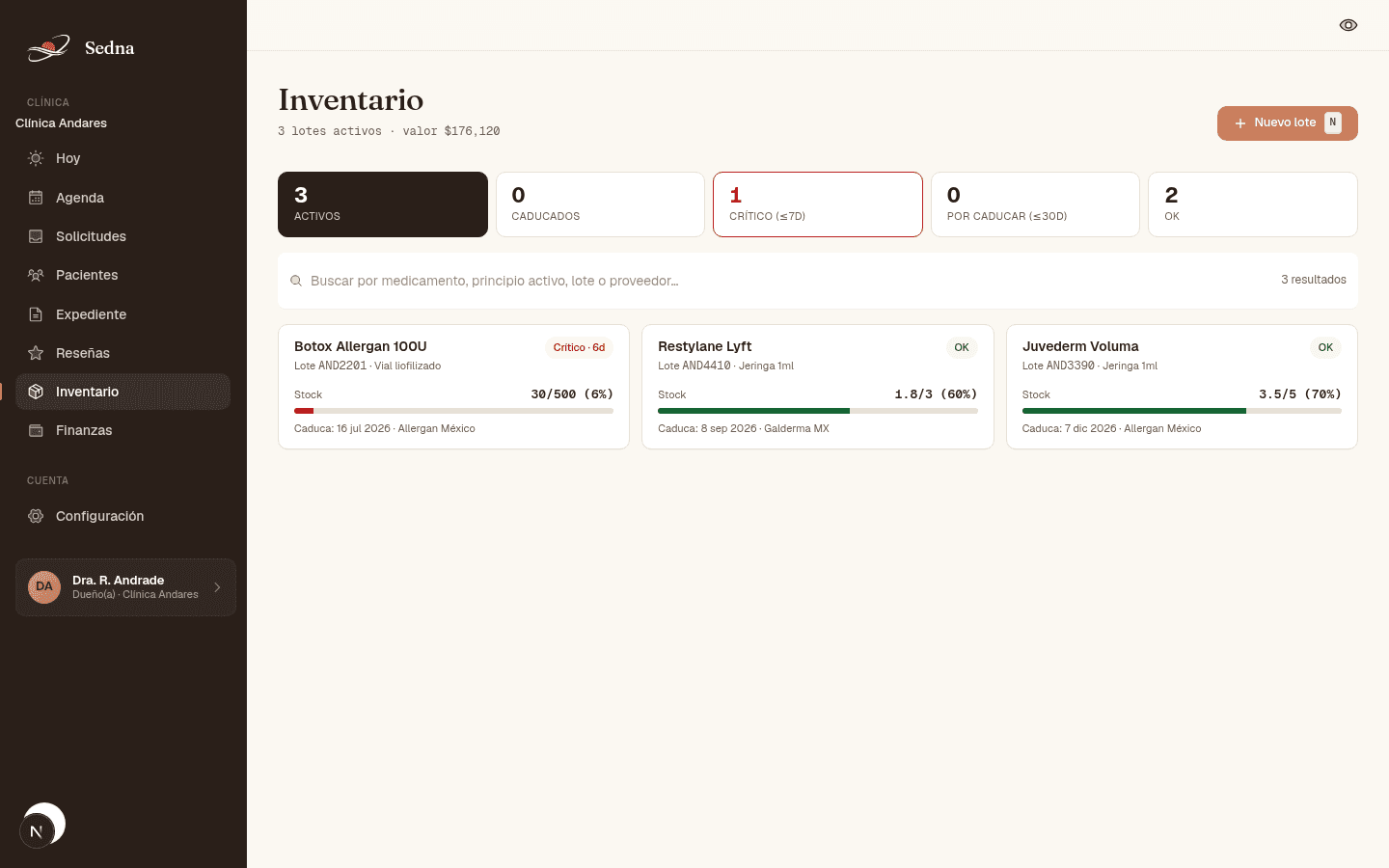The height and width of the screenshot is (868, 1389).
Task: Open the Reseñas section
Action: click(x=123, y=353)
